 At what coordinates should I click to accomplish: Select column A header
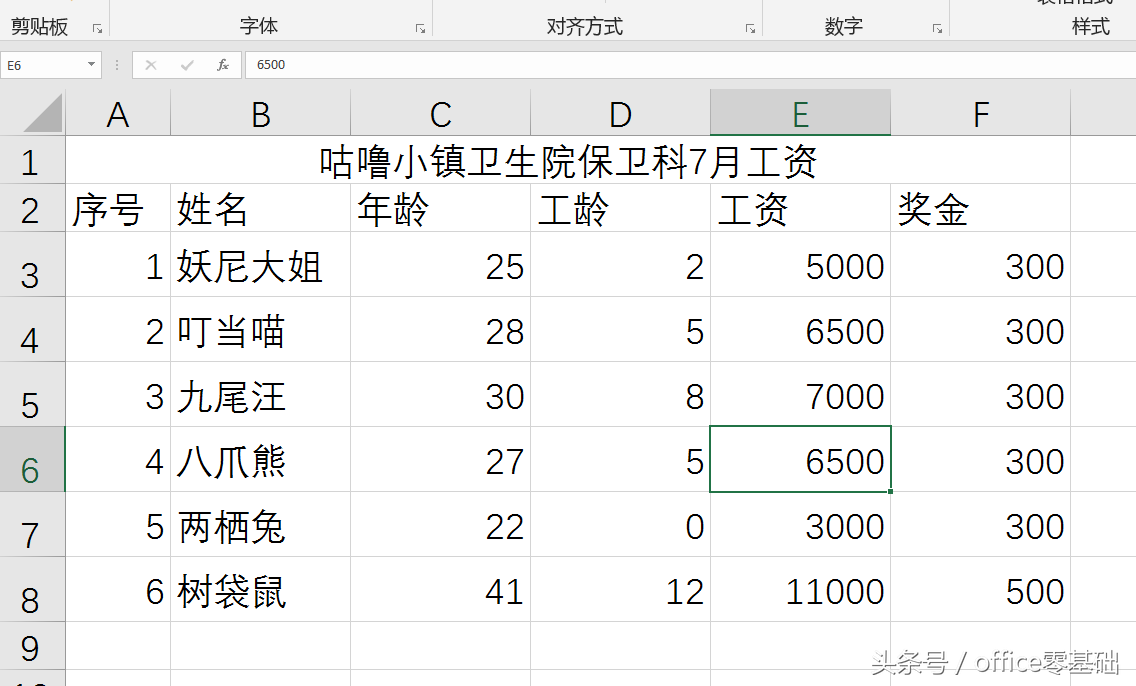click(118, 113)
